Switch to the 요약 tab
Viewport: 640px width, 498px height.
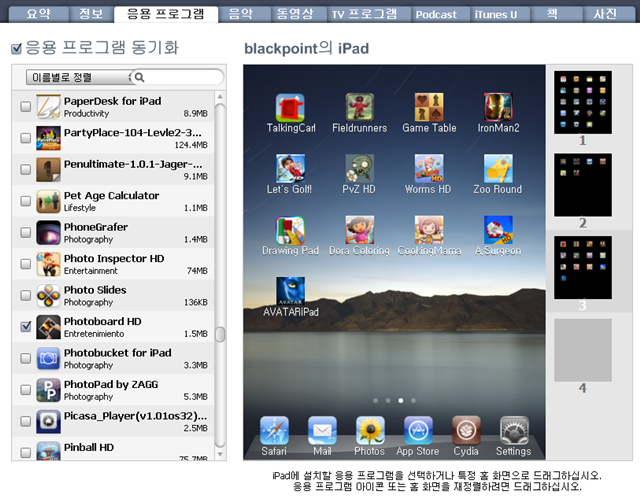38,14
